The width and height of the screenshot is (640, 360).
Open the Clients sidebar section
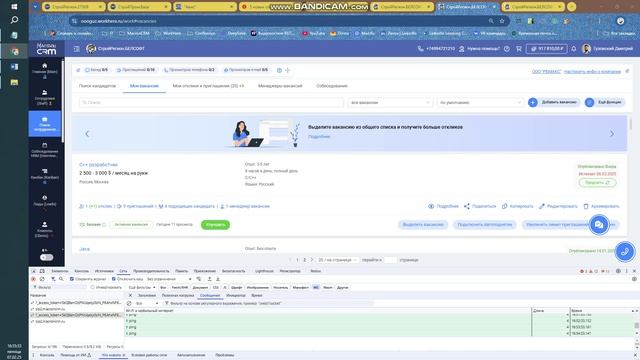tap(45, 229)
